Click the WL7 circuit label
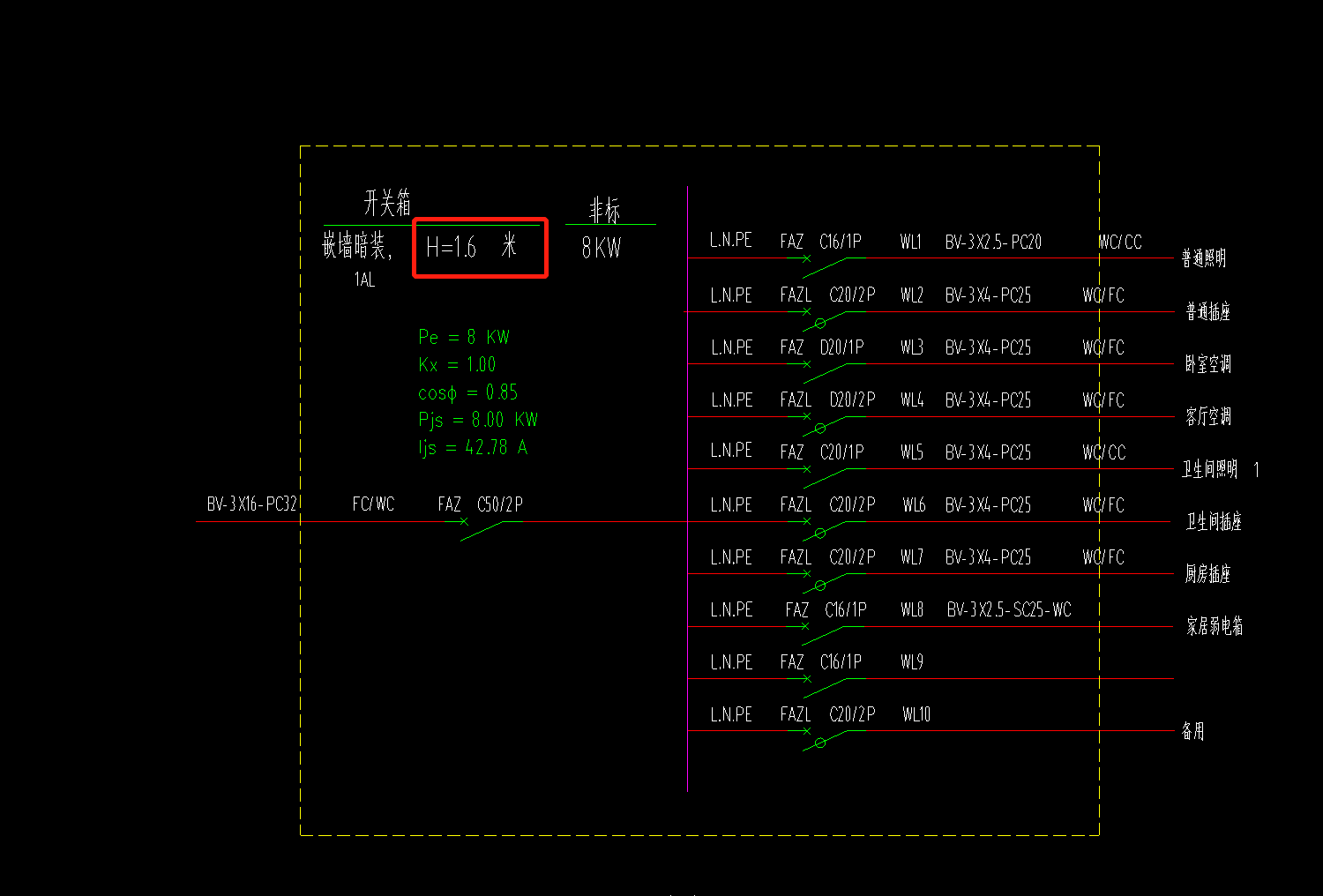This screenshot has width=1323, height=896. [x=912, y=557]
